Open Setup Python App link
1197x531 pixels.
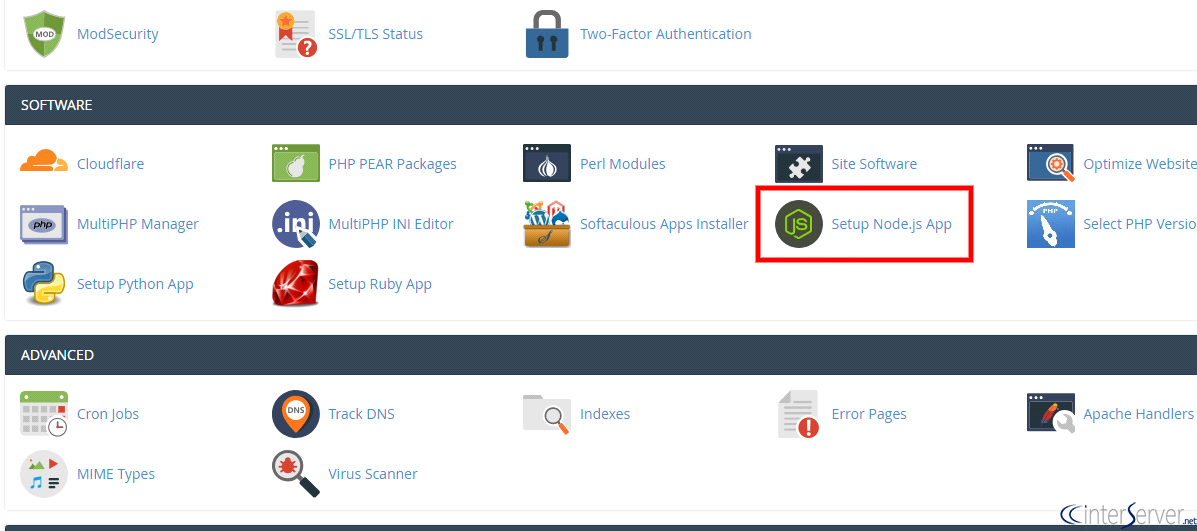pyautogui.click(x=135, y=284)
